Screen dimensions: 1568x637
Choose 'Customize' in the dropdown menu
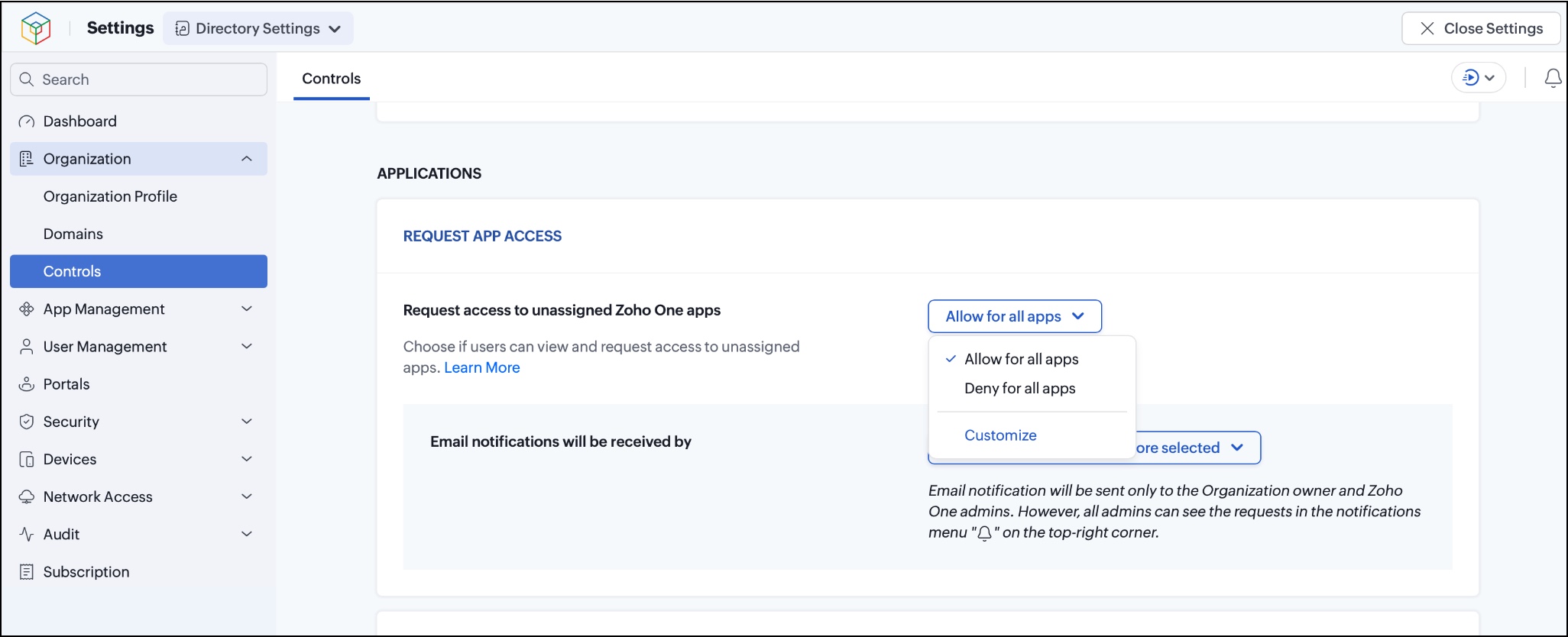tap(1000, 435)
